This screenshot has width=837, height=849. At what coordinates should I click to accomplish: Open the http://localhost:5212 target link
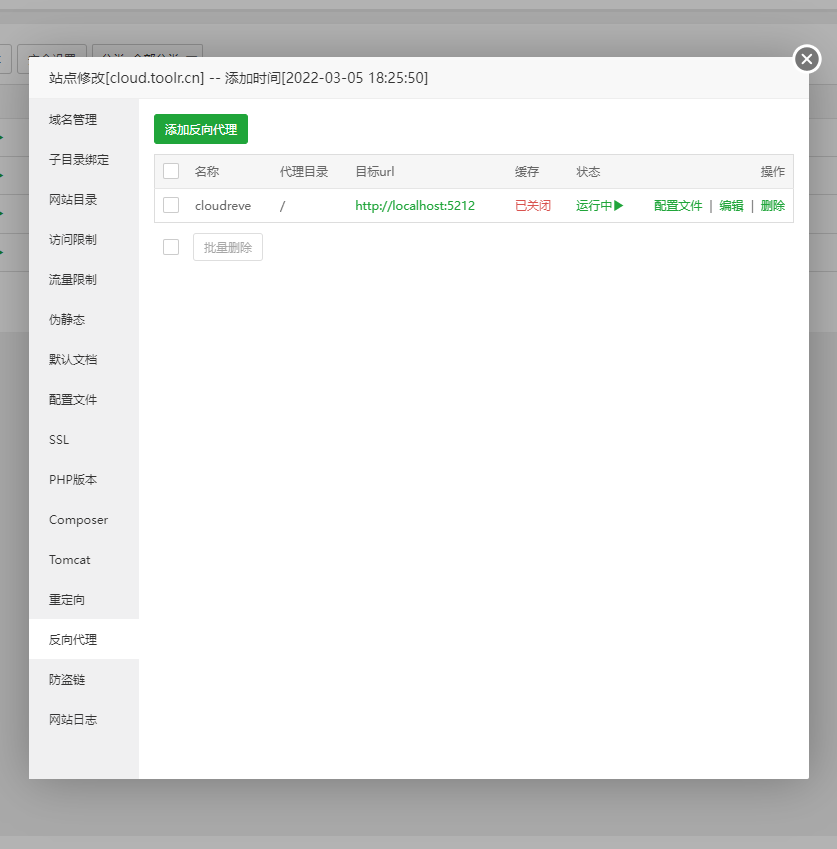(415, 206)
